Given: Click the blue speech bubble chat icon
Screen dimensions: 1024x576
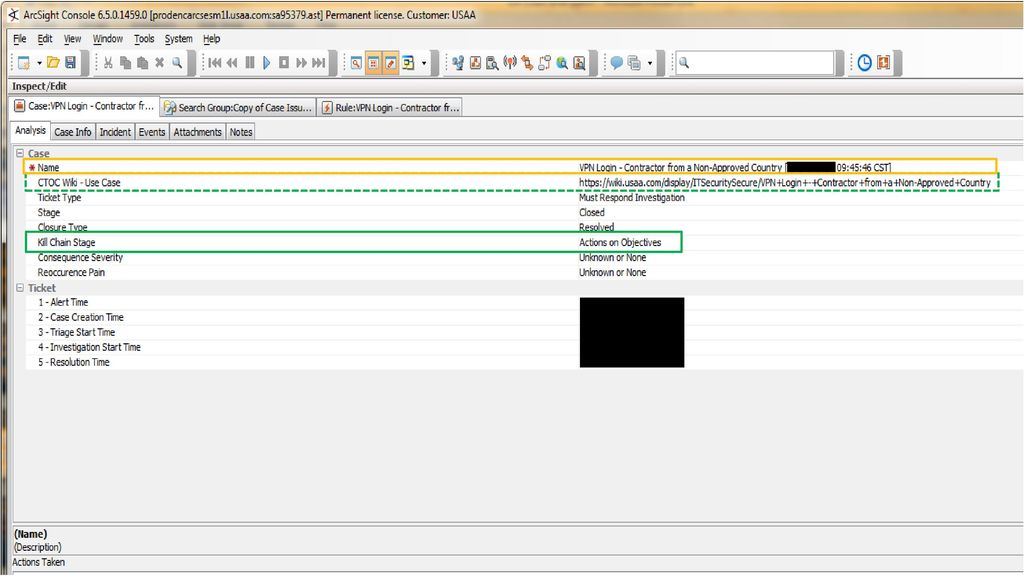Looking at the screenshot, I should point(616,63).
